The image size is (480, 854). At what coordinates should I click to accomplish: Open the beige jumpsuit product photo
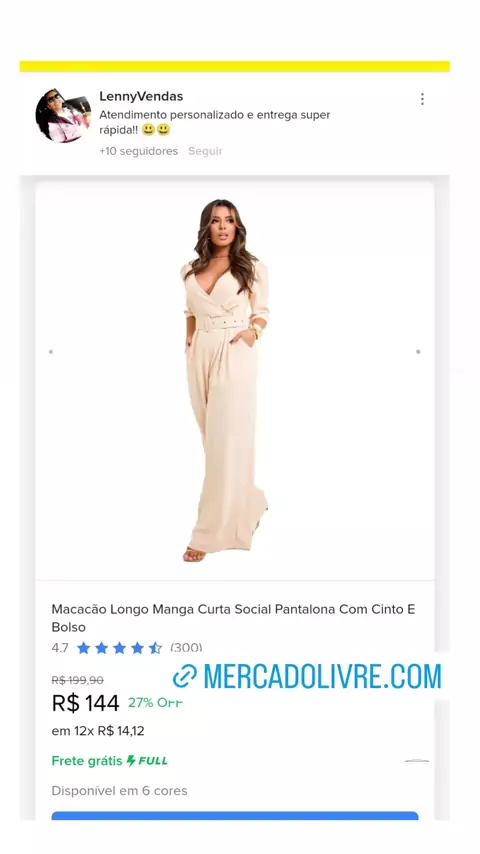226,380
